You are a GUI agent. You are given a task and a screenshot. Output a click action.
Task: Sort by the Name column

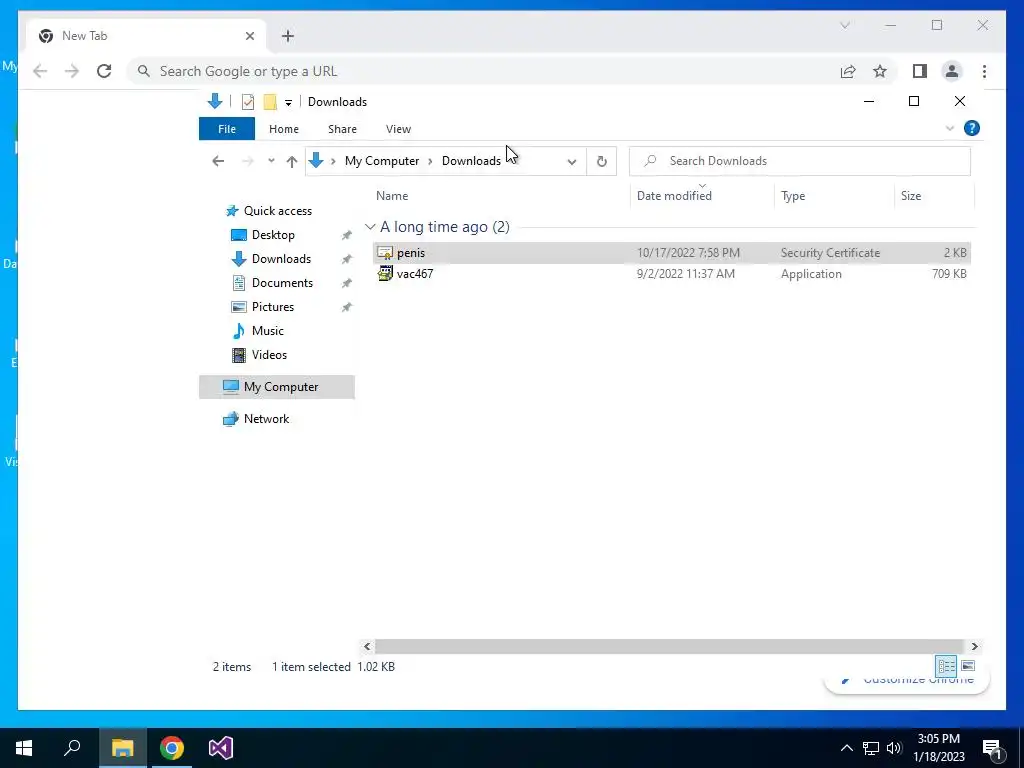tap(392, 196)
